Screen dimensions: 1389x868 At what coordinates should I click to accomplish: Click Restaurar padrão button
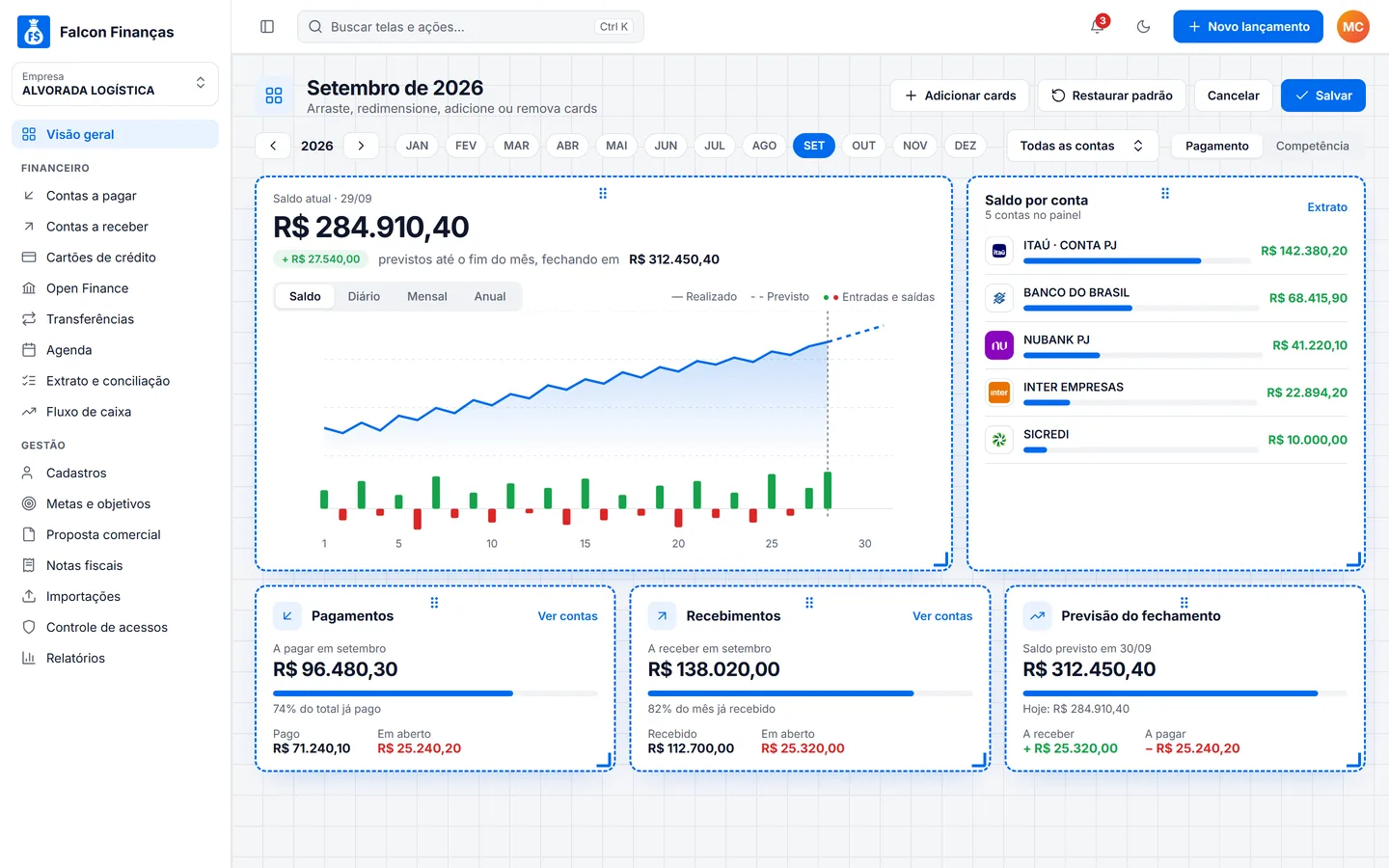pyautogui.click(x=1111, y=95)
